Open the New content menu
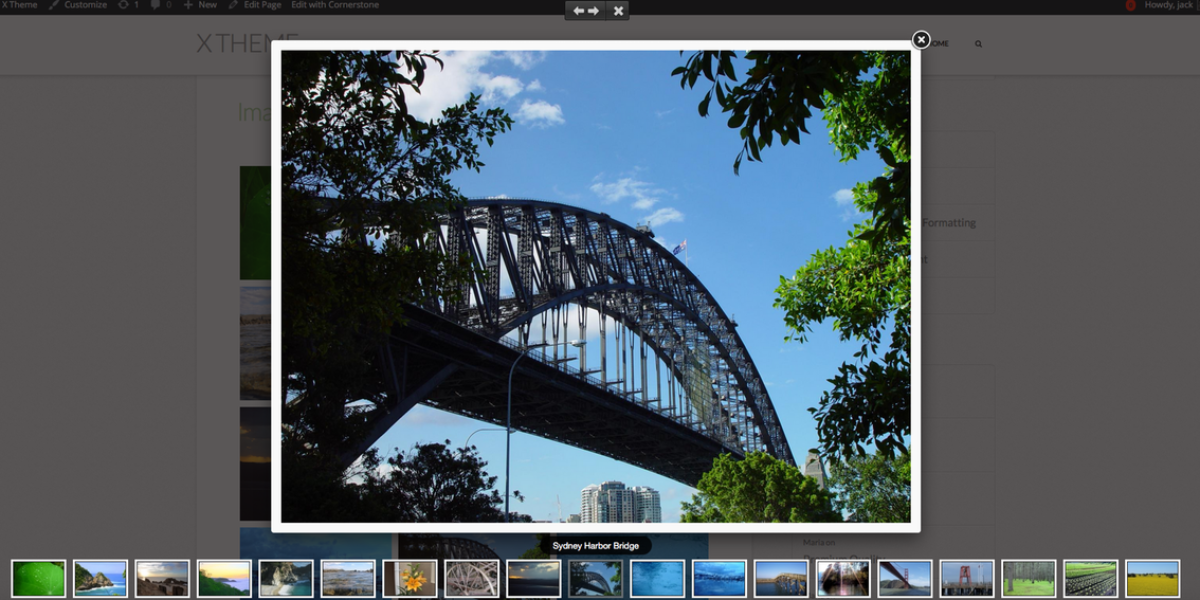The image size is (1200, 600). point(200,5)
